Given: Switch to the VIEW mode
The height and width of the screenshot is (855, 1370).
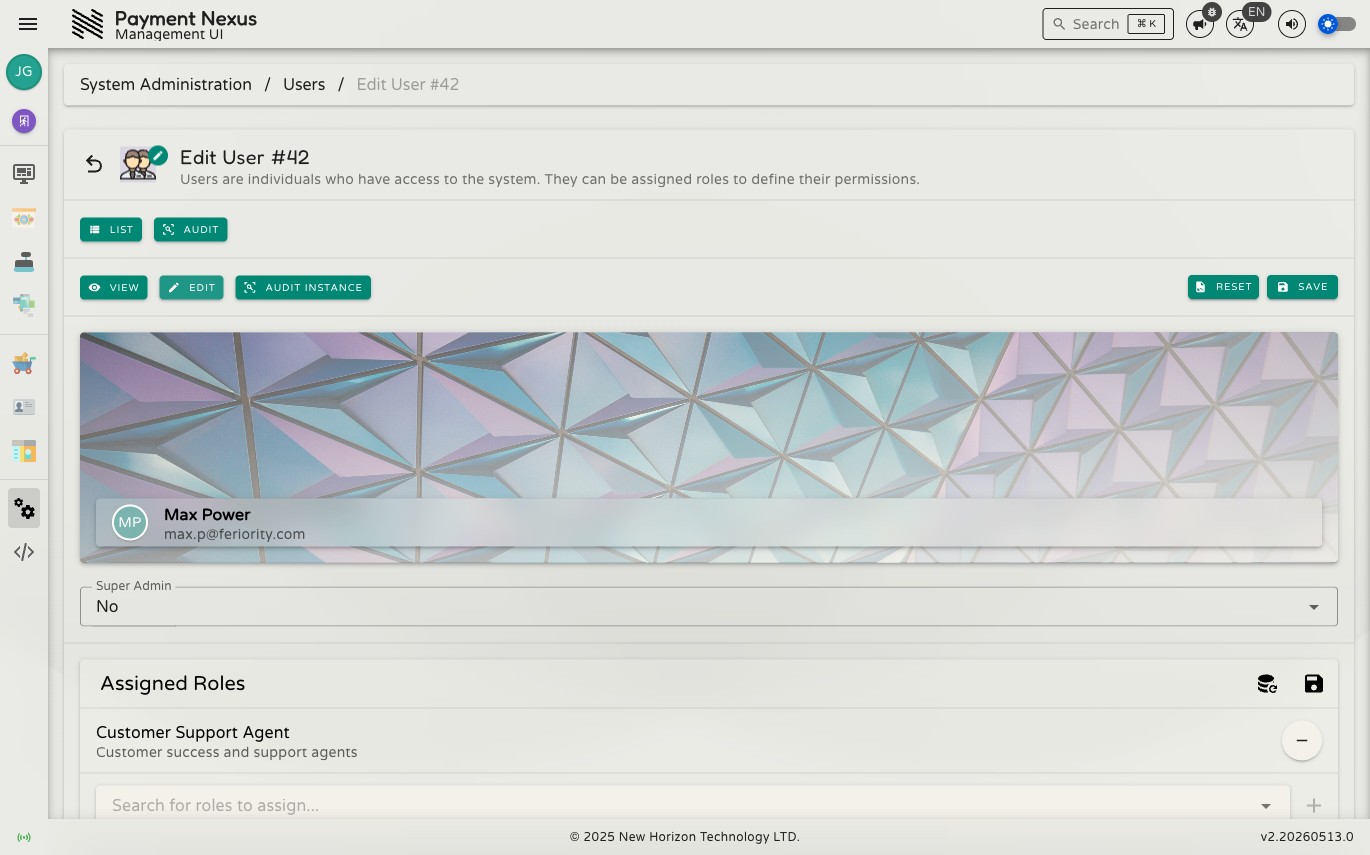Looking at the screenshot, I should 114,288.
